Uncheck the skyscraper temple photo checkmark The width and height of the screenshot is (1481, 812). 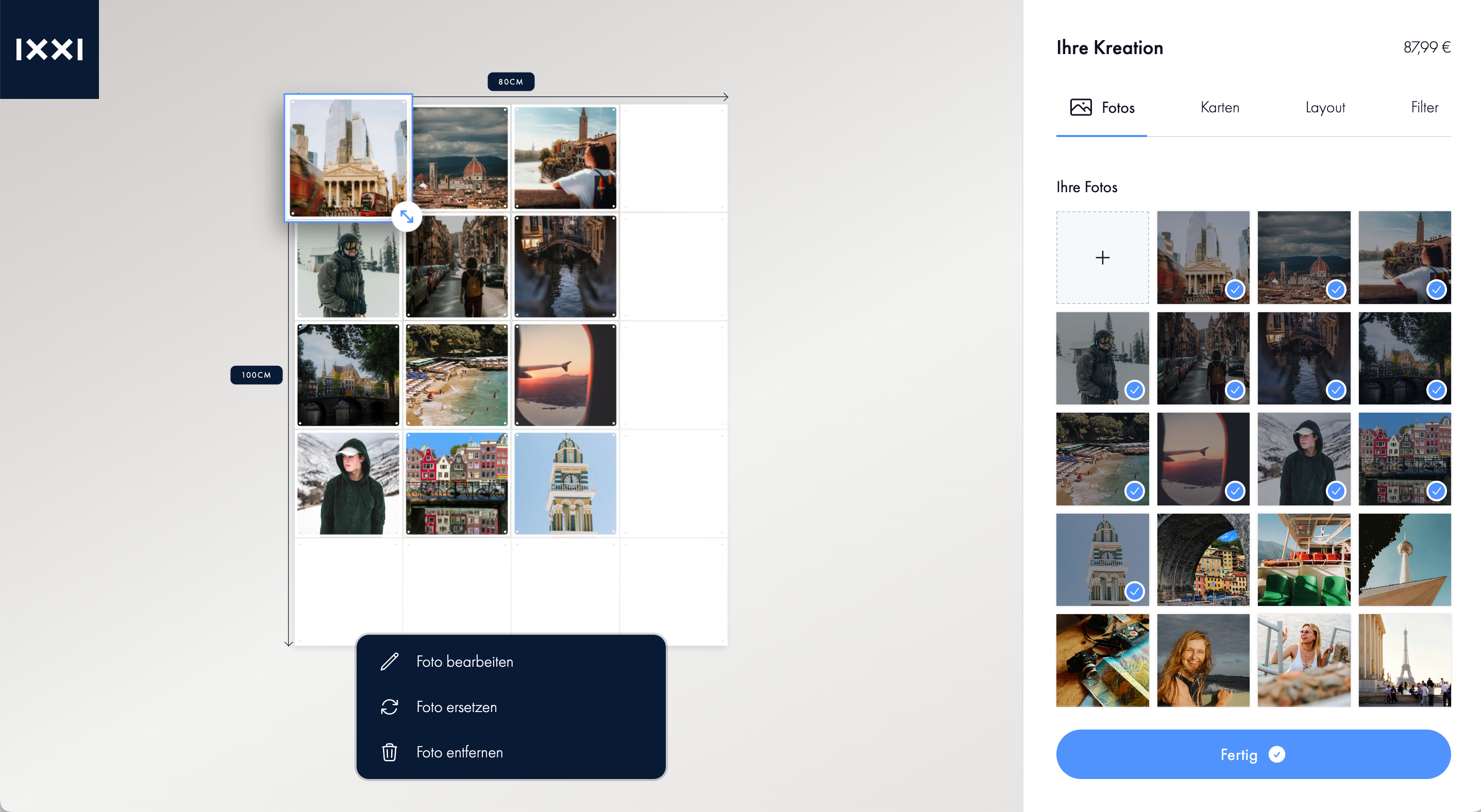click(1235, 290)
